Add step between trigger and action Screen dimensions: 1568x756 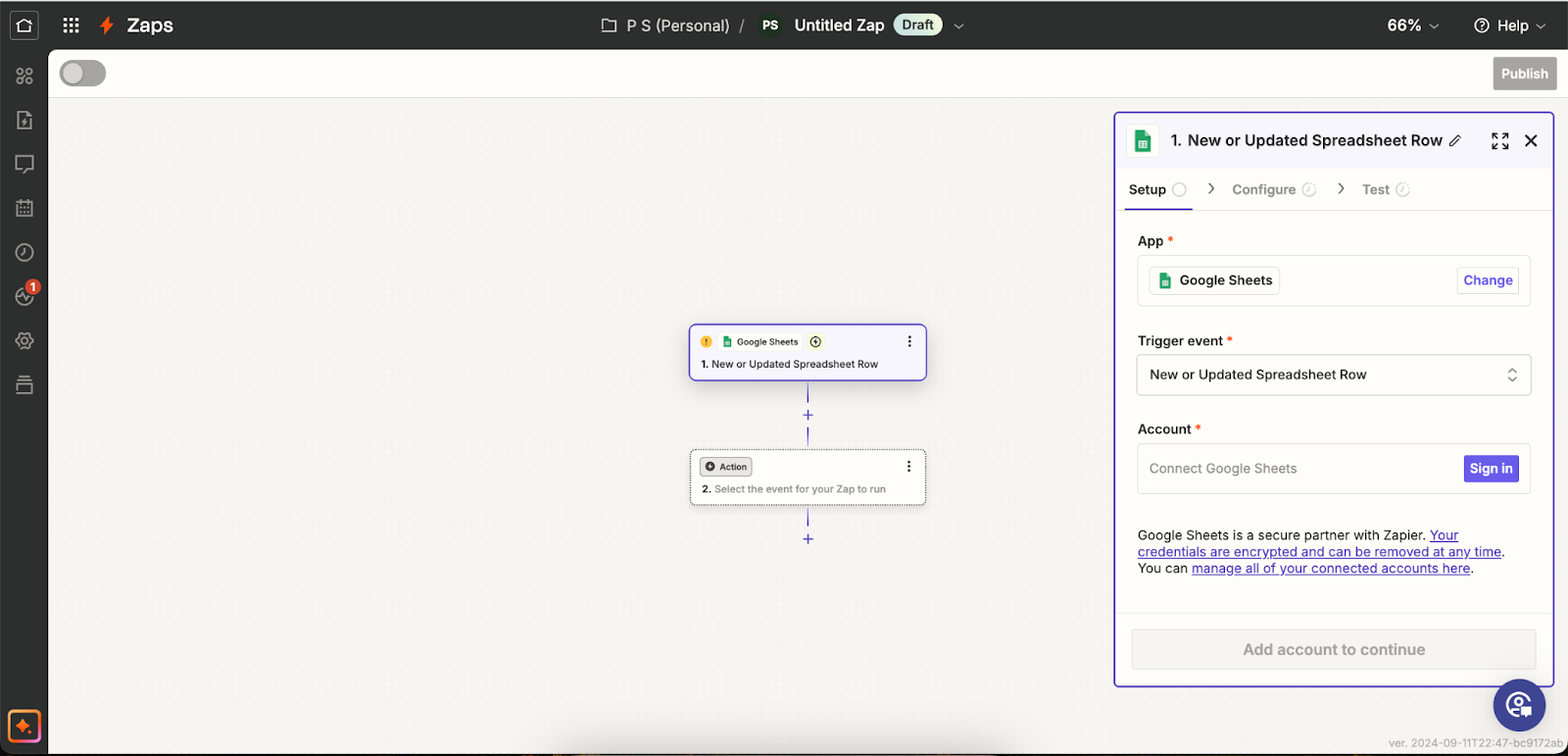click(x=808, y=415)
